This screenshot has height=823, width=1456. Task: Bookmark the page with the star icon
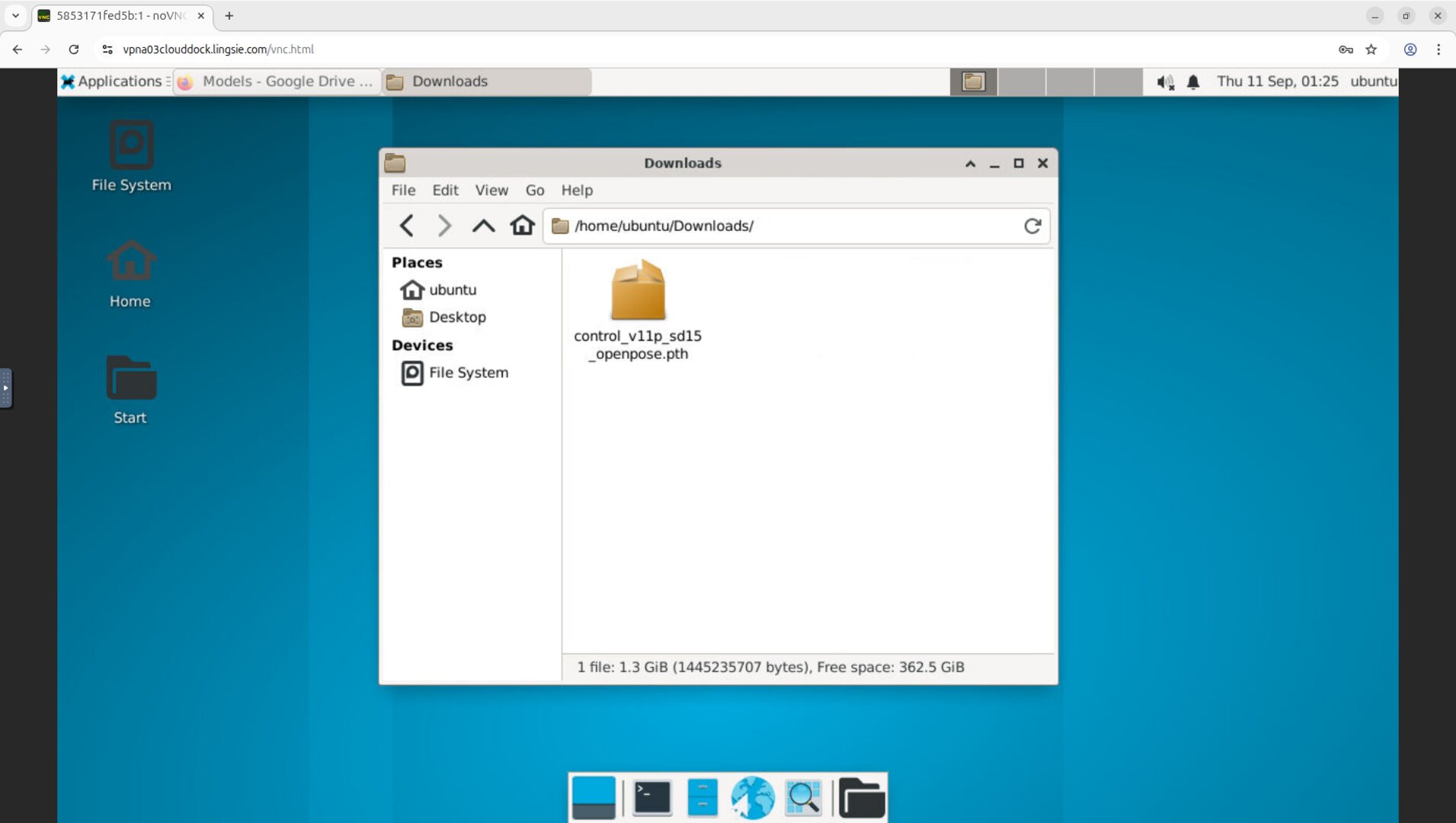[1373, 50]
